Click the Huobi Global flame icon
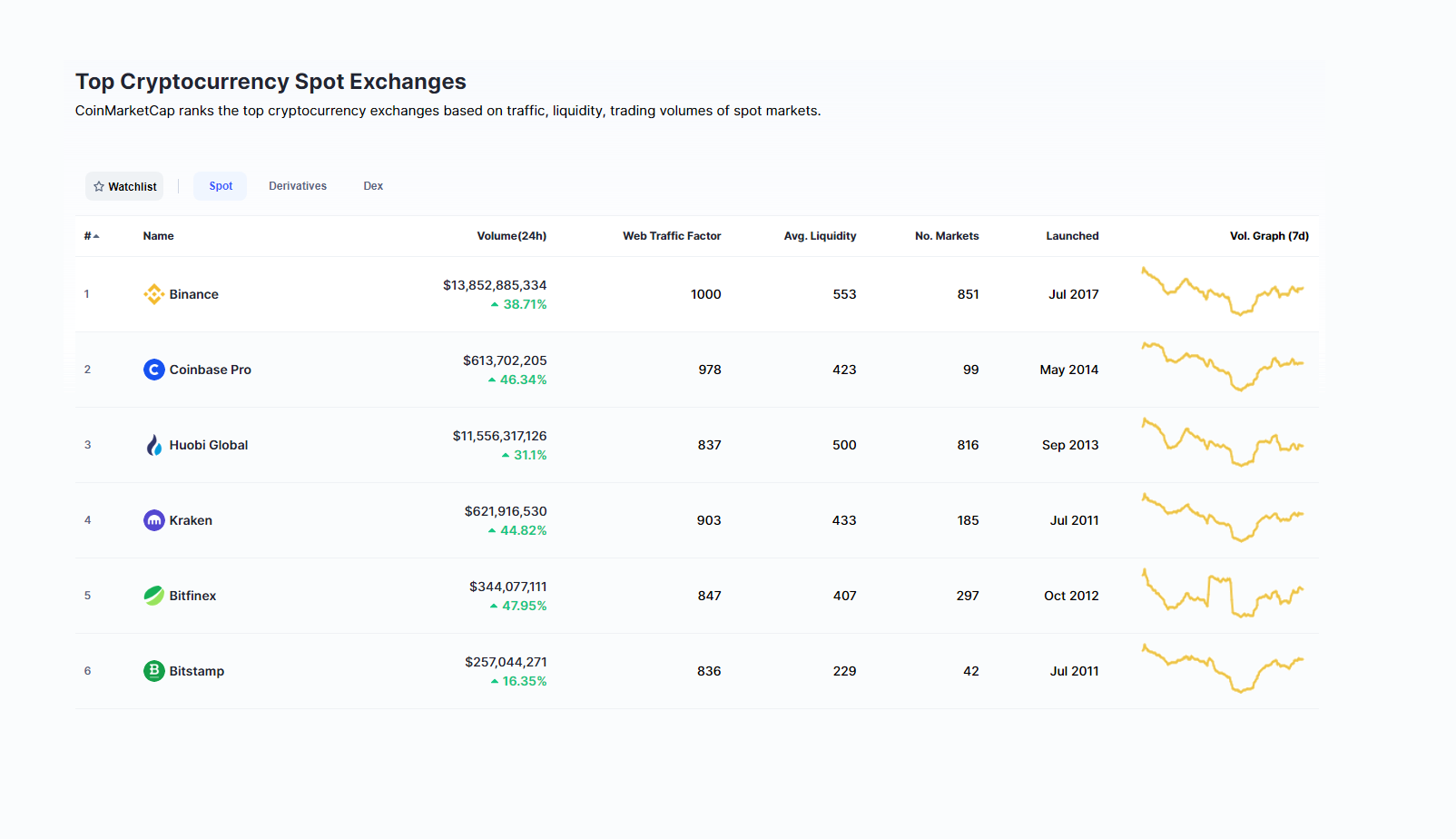This screenshot has height=839, width=1456. click(x=154, y=445)
